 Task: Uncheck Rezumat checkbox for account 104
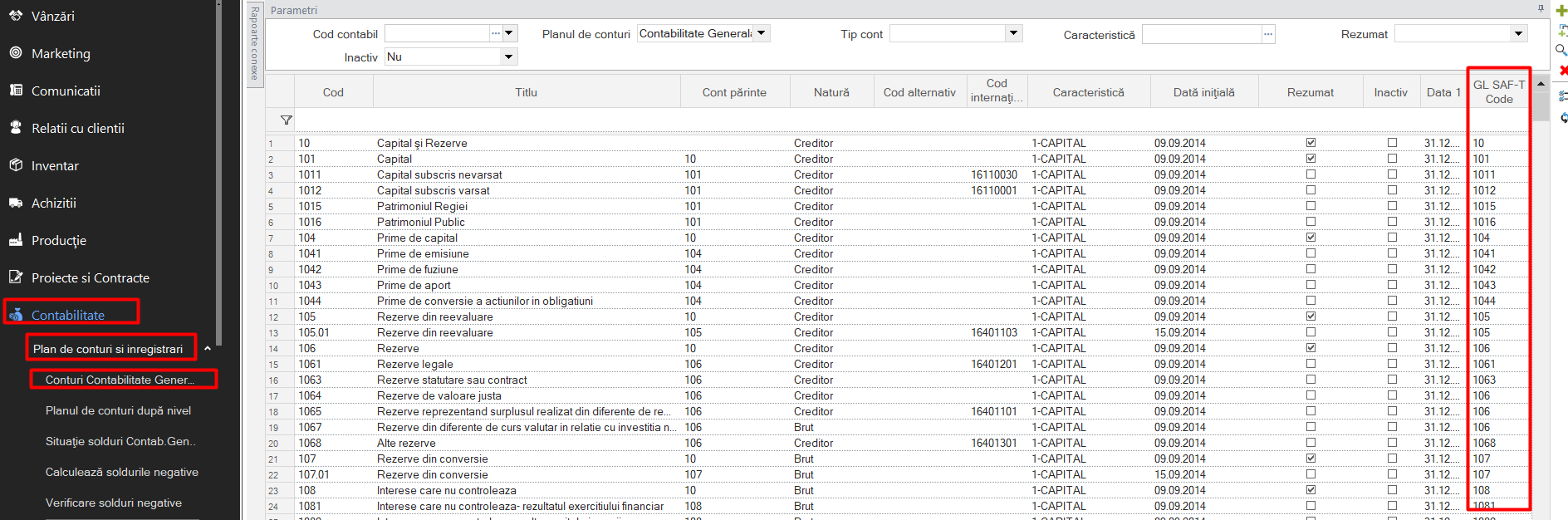pos(1311,238)
